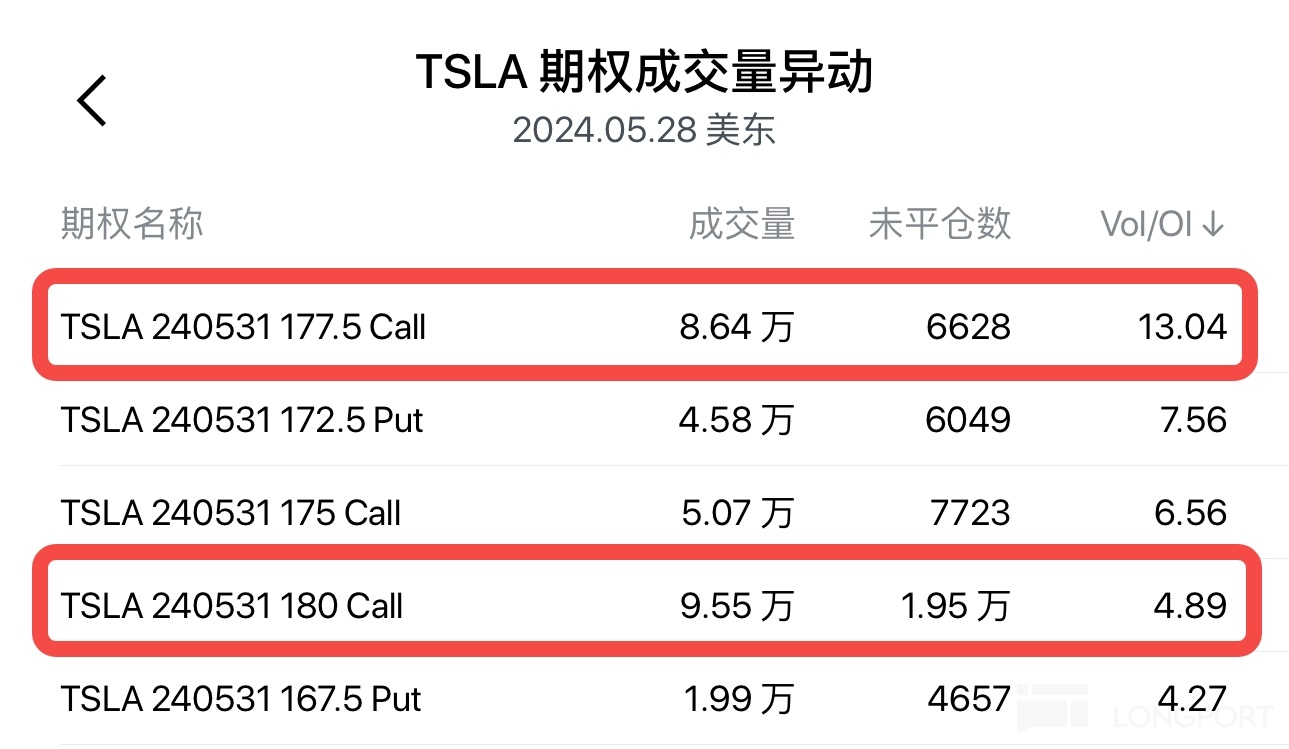Viewport: 1289px width, 749px height.
Task: Sort by the 未平仓数 column header
Action: coord(939,225)
